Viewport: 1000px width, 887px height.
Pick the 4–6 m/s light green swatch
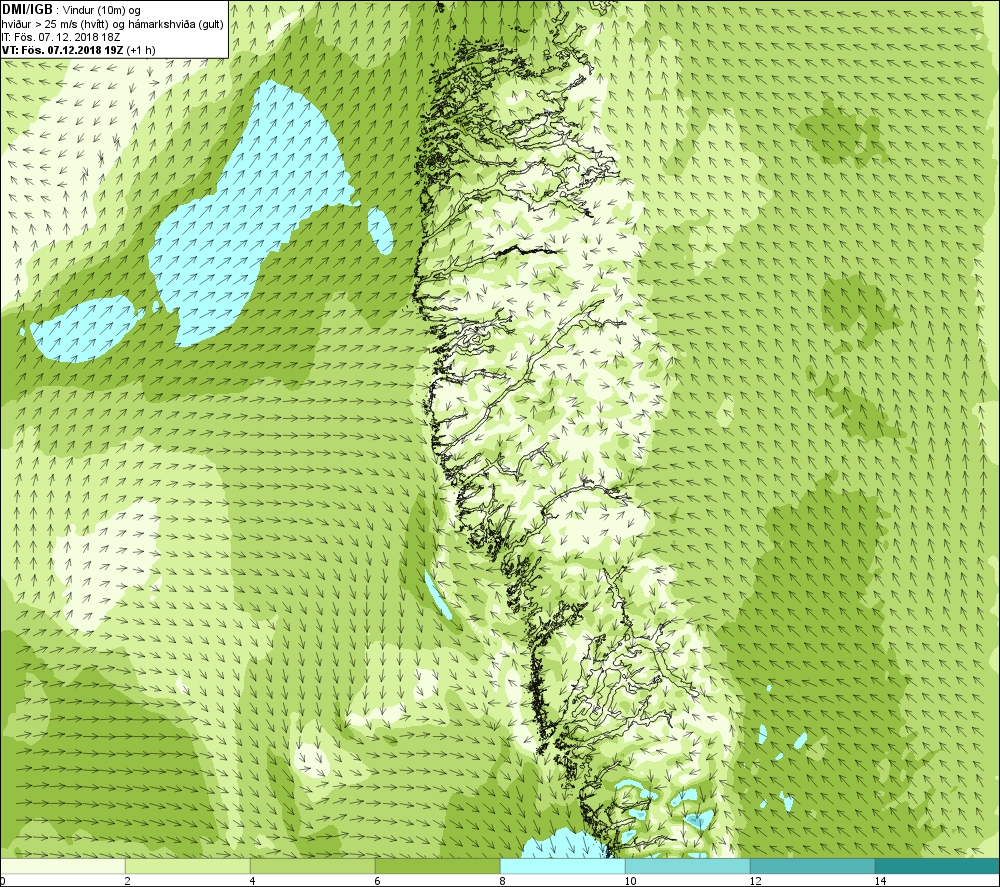pyautogui.click(x=312, y=866)
